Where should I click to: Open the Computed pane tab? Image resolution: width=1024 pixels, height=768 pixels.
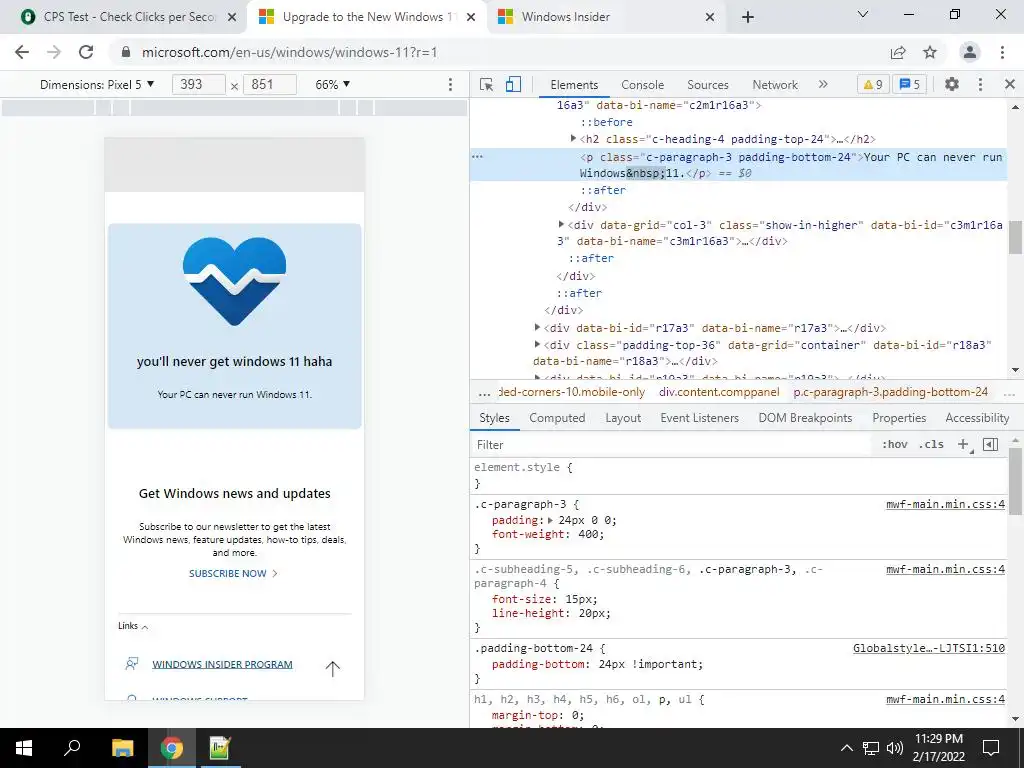(557, 418)
